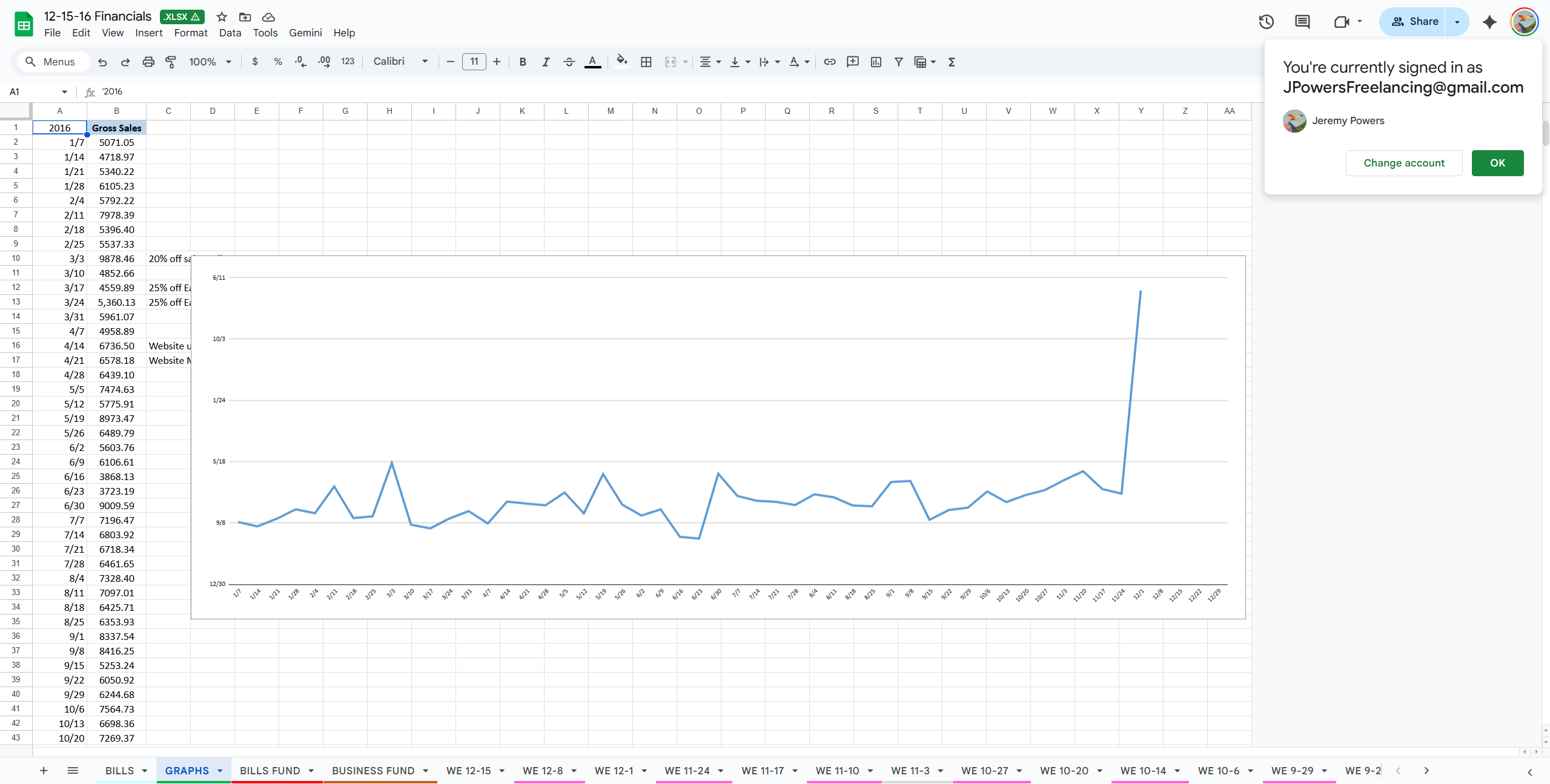This screenshot has width=1550, height=784.
Task: Expand the GRAPHS sheet tab arrow
Action: [x=220, y=771]
